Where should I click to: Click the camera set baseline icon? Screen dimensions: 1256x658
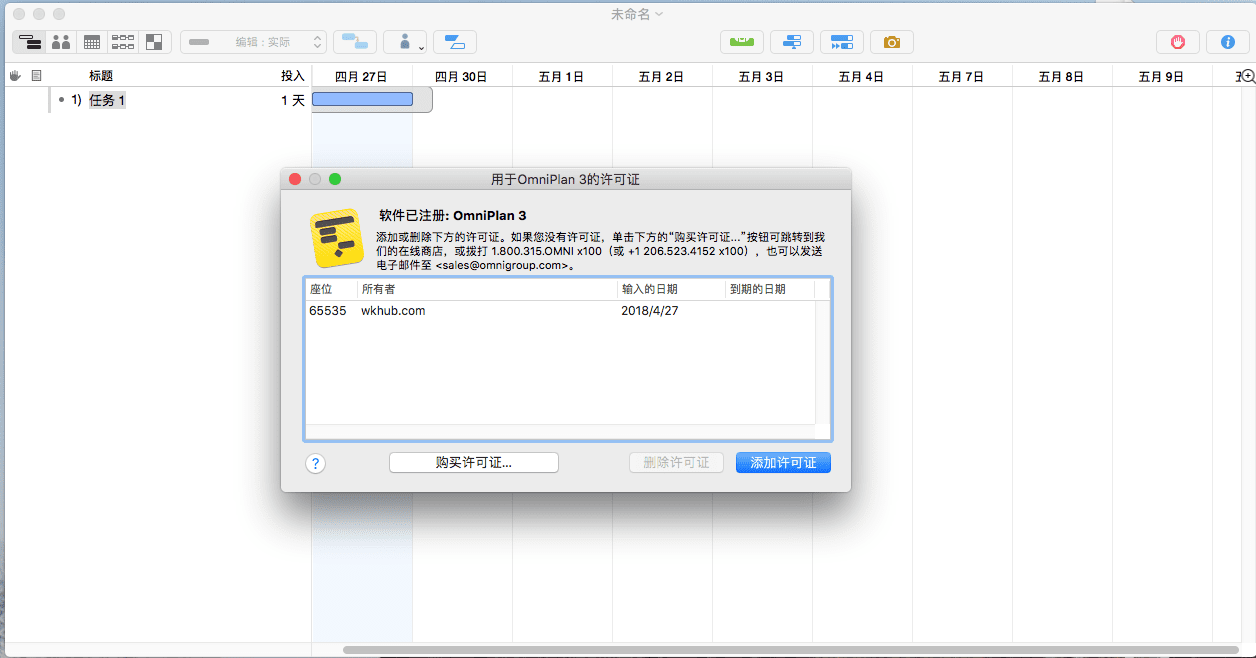tap(892, 42)
